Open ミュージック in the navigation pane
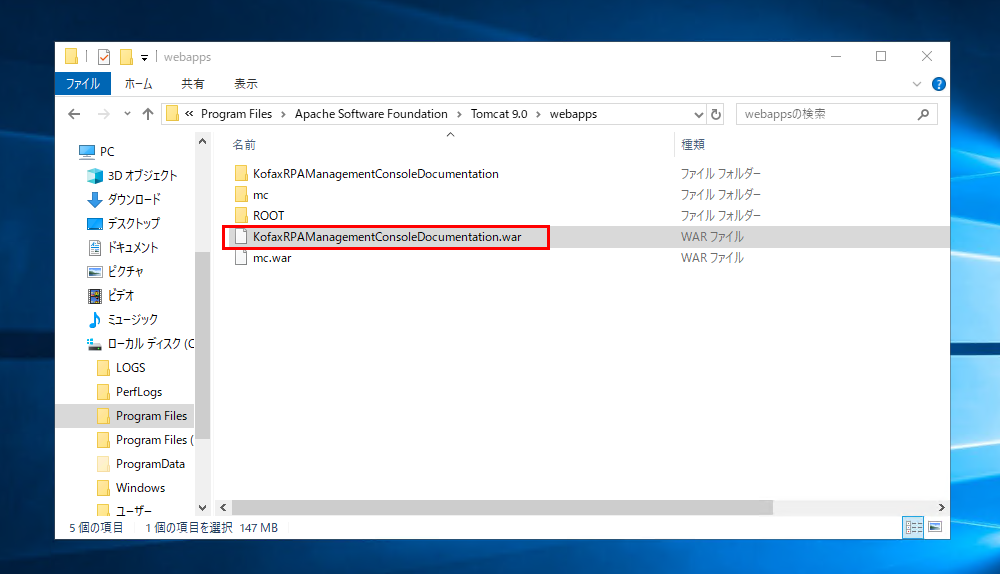The image size is (1000, 574). pyautogui.click(x=132, y=320)
